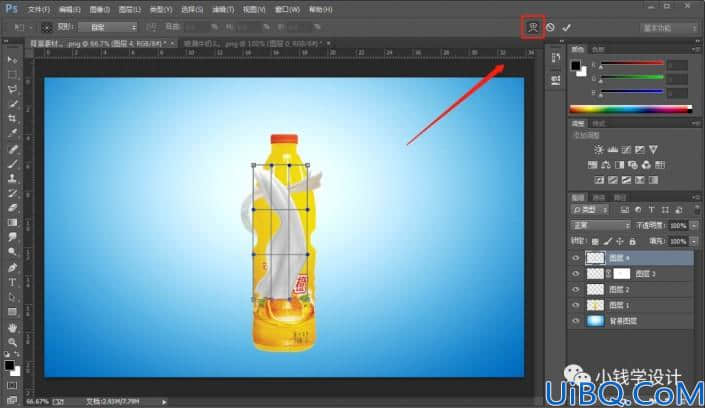The image size is (705, 408).
Task: Commit the warp transform
Action: [x=567, y=27]
